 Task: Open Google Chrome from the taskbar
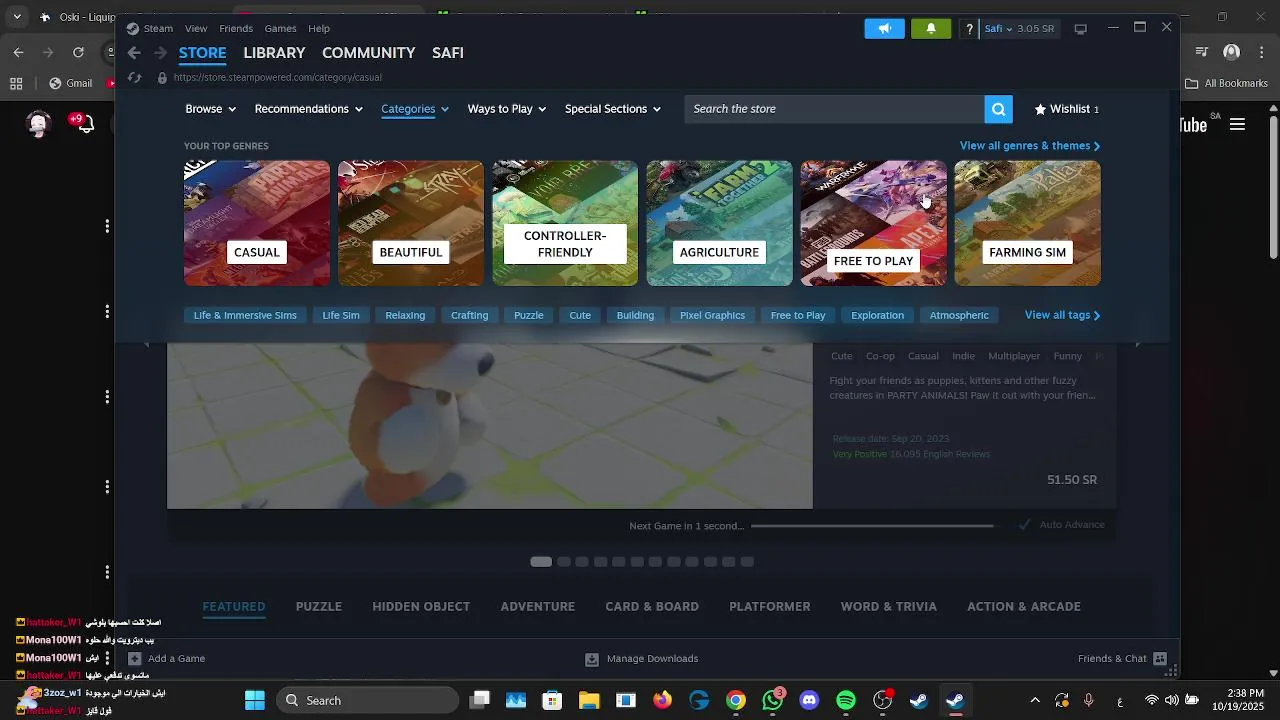click(735, 700)
